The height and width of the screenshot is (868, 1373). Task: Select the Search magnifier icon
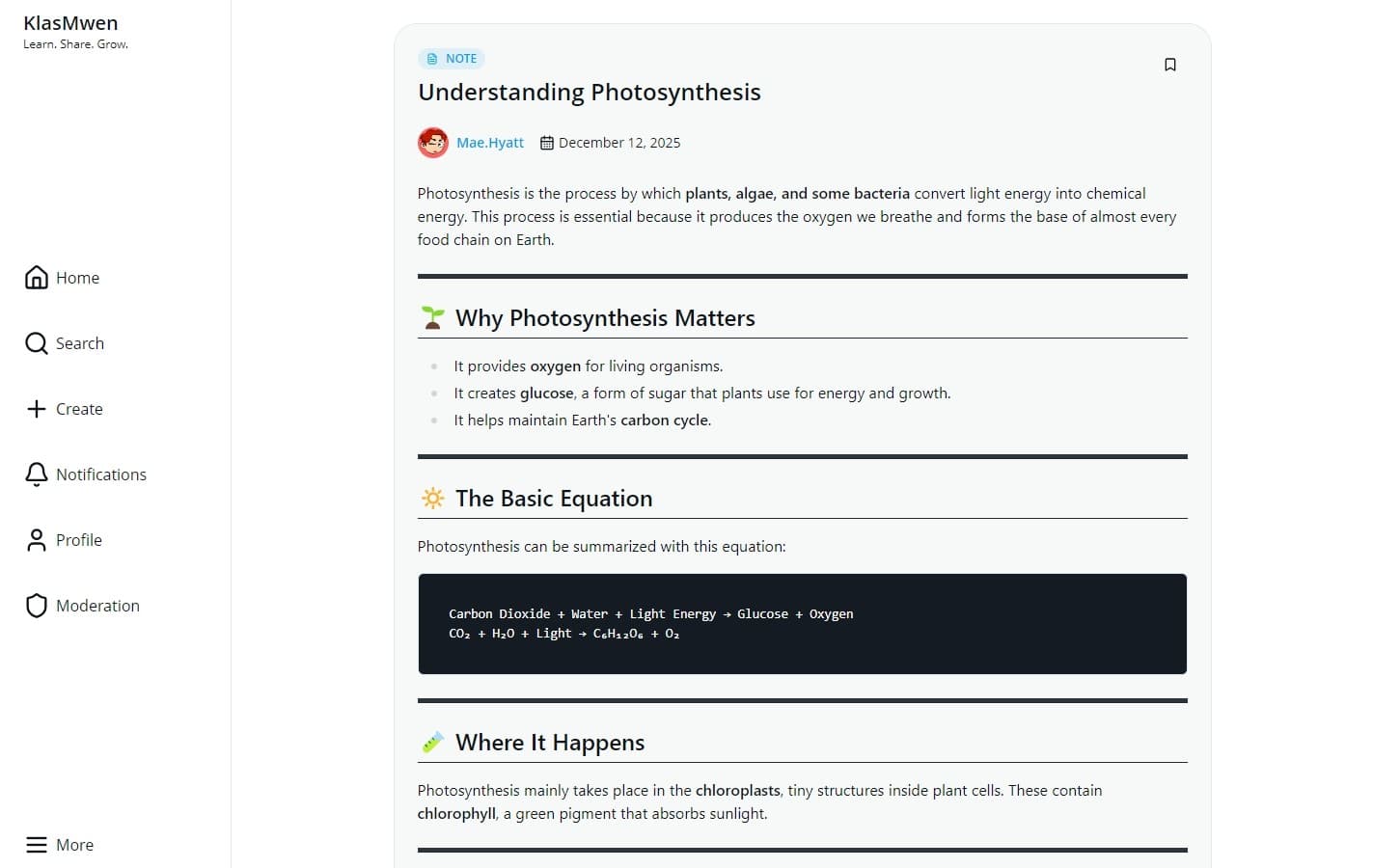36,342
